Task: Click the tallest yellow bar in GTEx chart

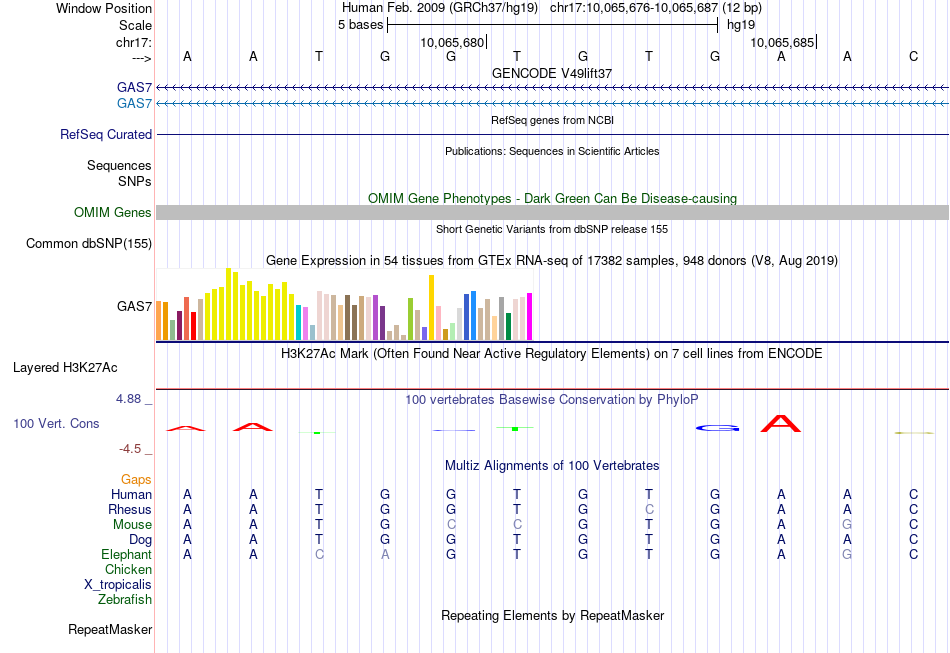Action: [x=228, y=304]
